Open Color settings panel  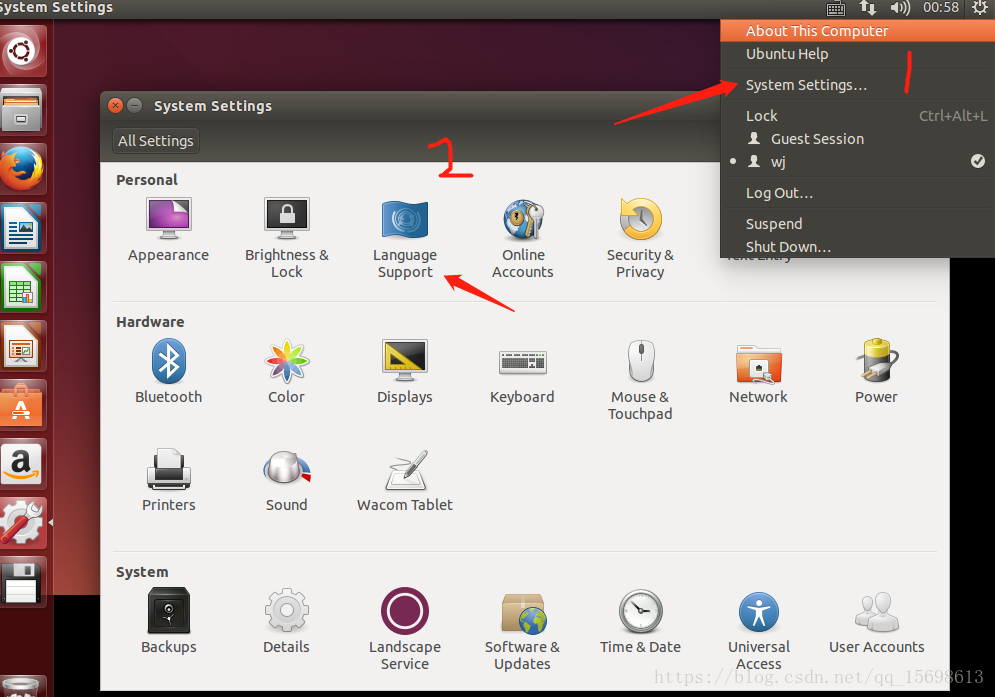tap(287, 371)
